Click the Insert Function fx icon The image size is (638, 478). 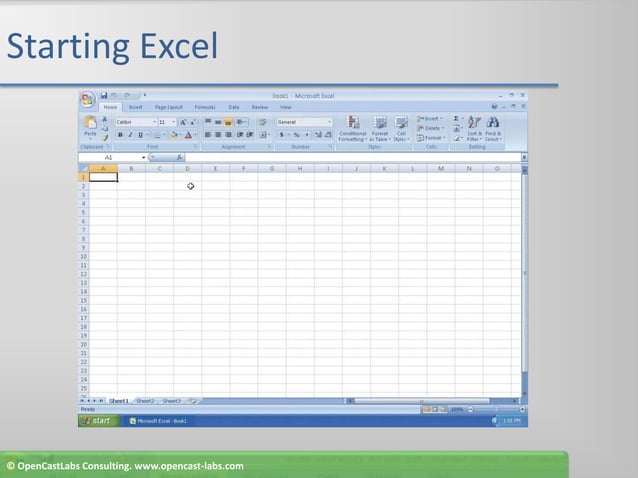[x=179, y=157]
